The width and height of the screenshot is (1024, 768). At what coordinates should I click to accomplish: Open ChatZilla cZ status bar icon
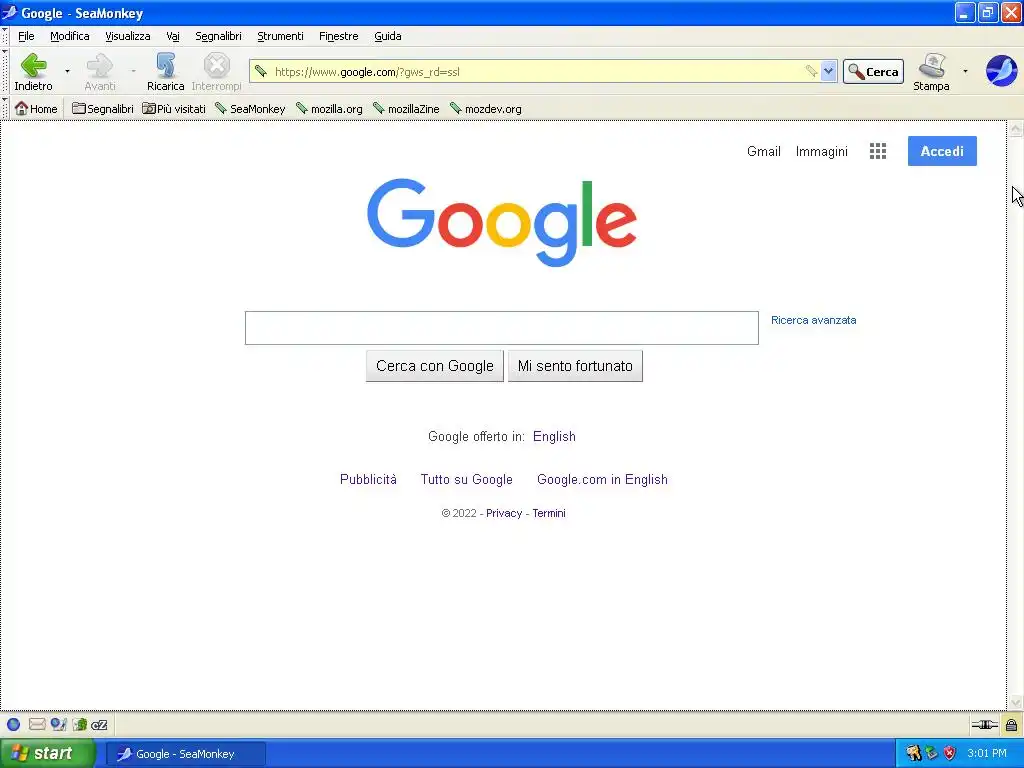point(99,724)
